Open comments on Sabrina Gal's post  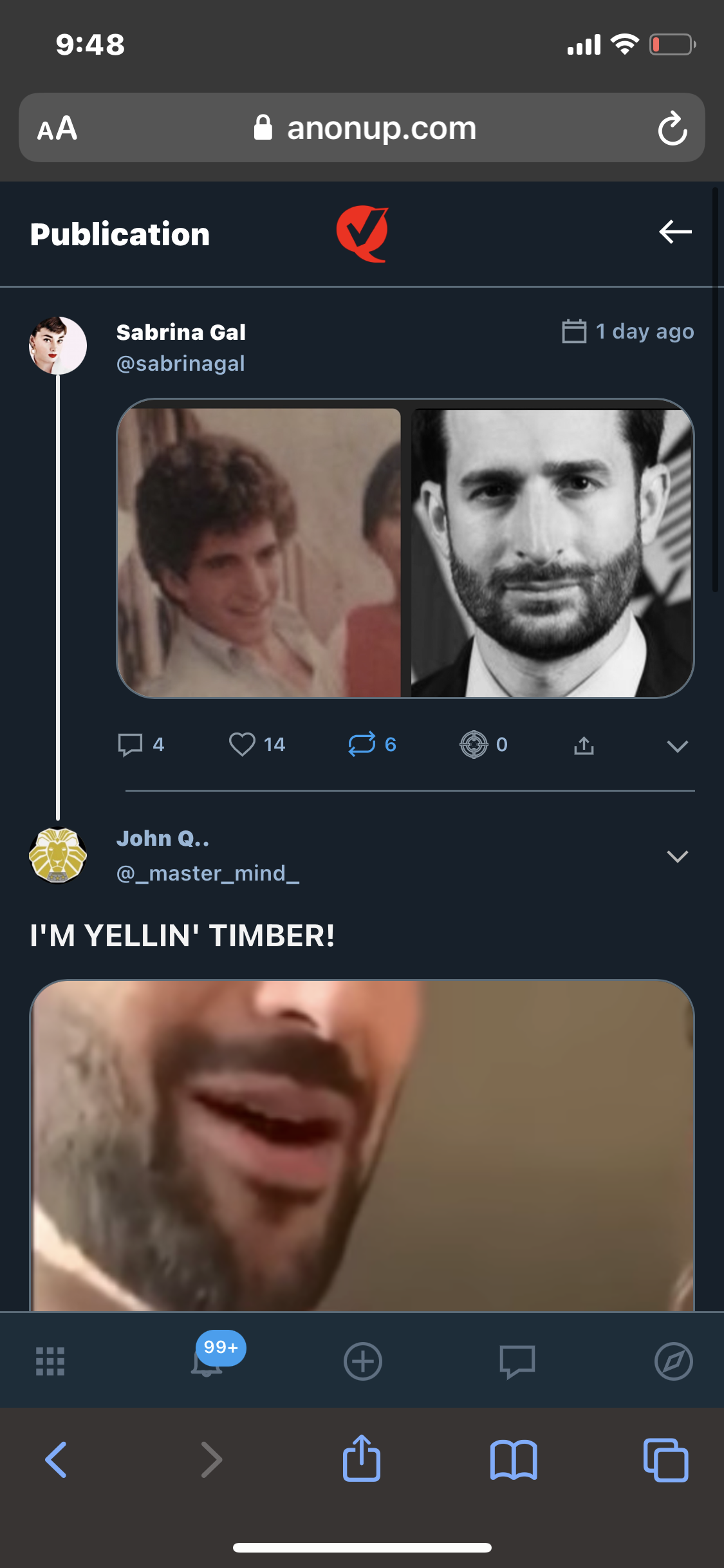click(x=131, y=745)
